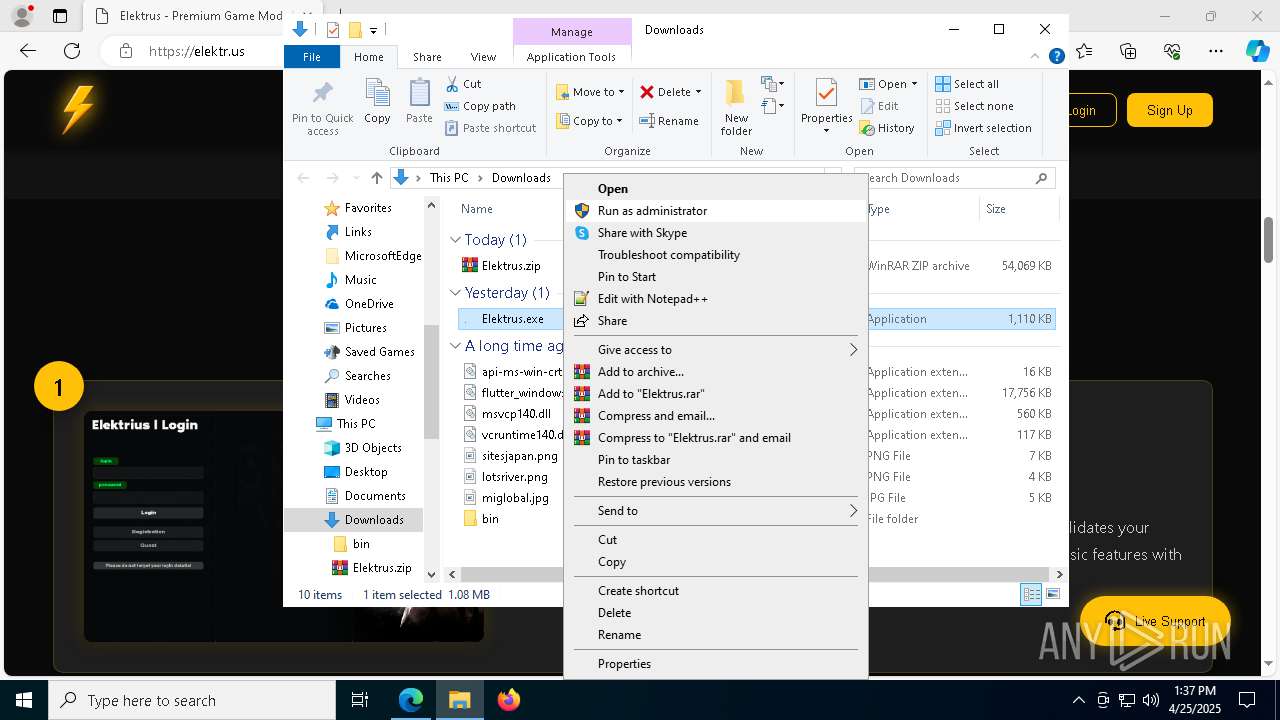Select Saved Games in navigation pane
The width and height of the screenshot is (1280, 720).
[x=379, y=352]
